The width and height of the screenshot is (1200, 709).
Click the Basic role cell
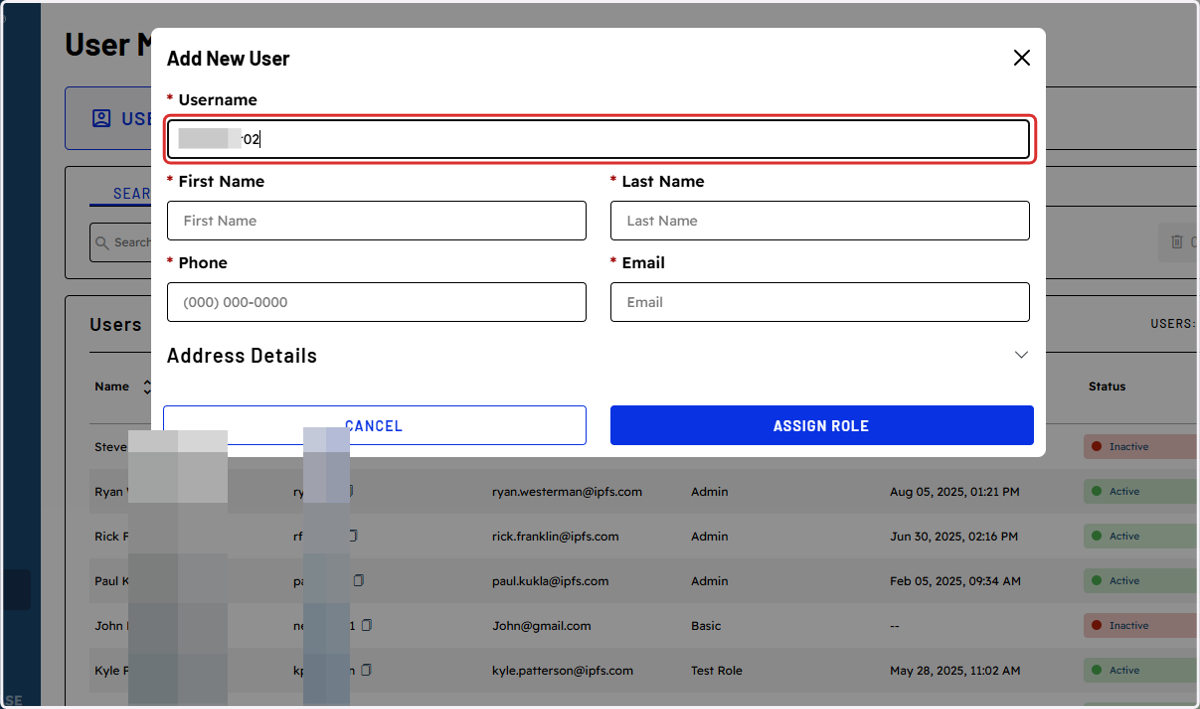tap(706, 626)
